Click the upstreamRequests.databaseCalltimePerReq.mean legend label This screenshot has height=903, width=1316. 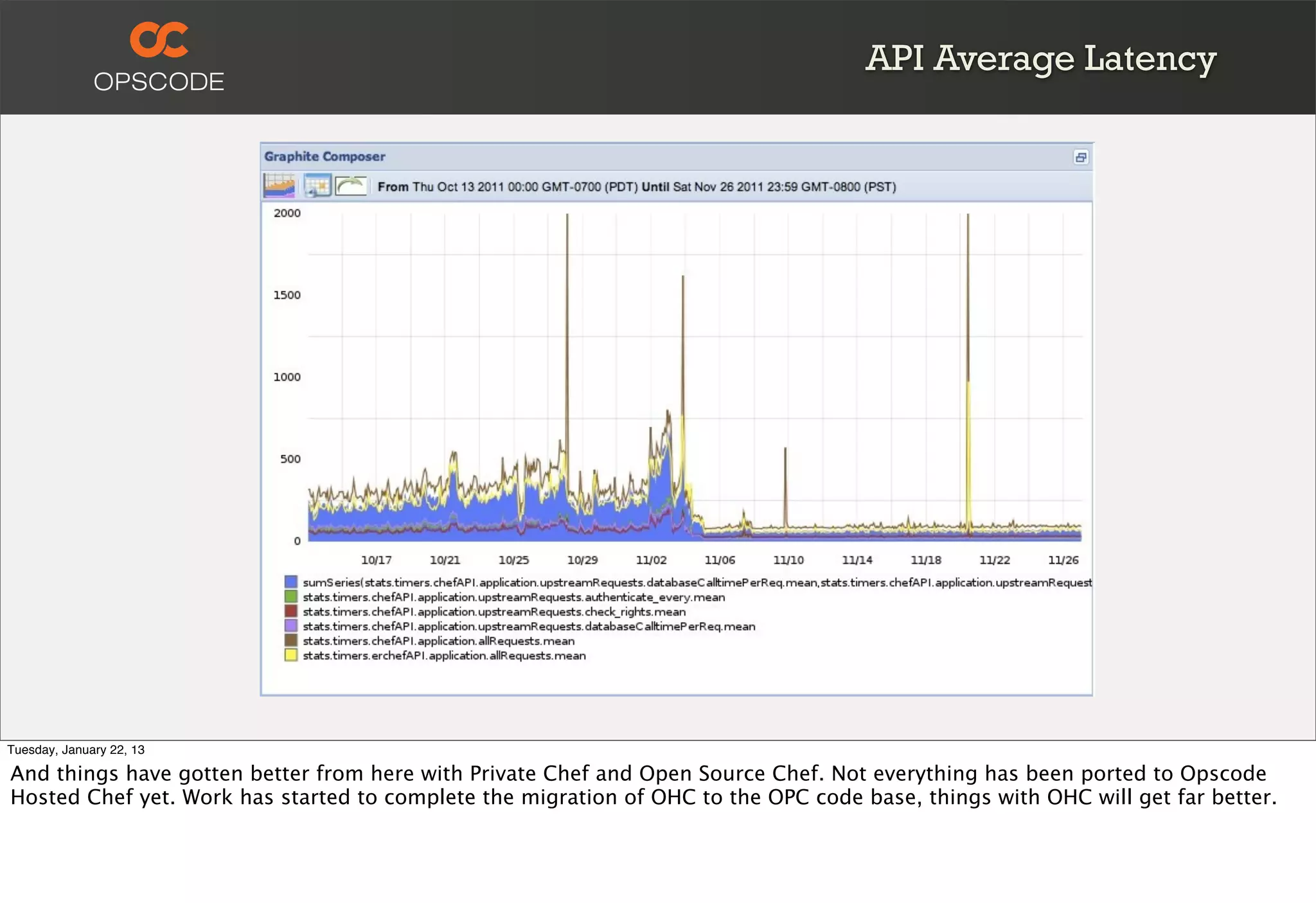tap(529, 627)
